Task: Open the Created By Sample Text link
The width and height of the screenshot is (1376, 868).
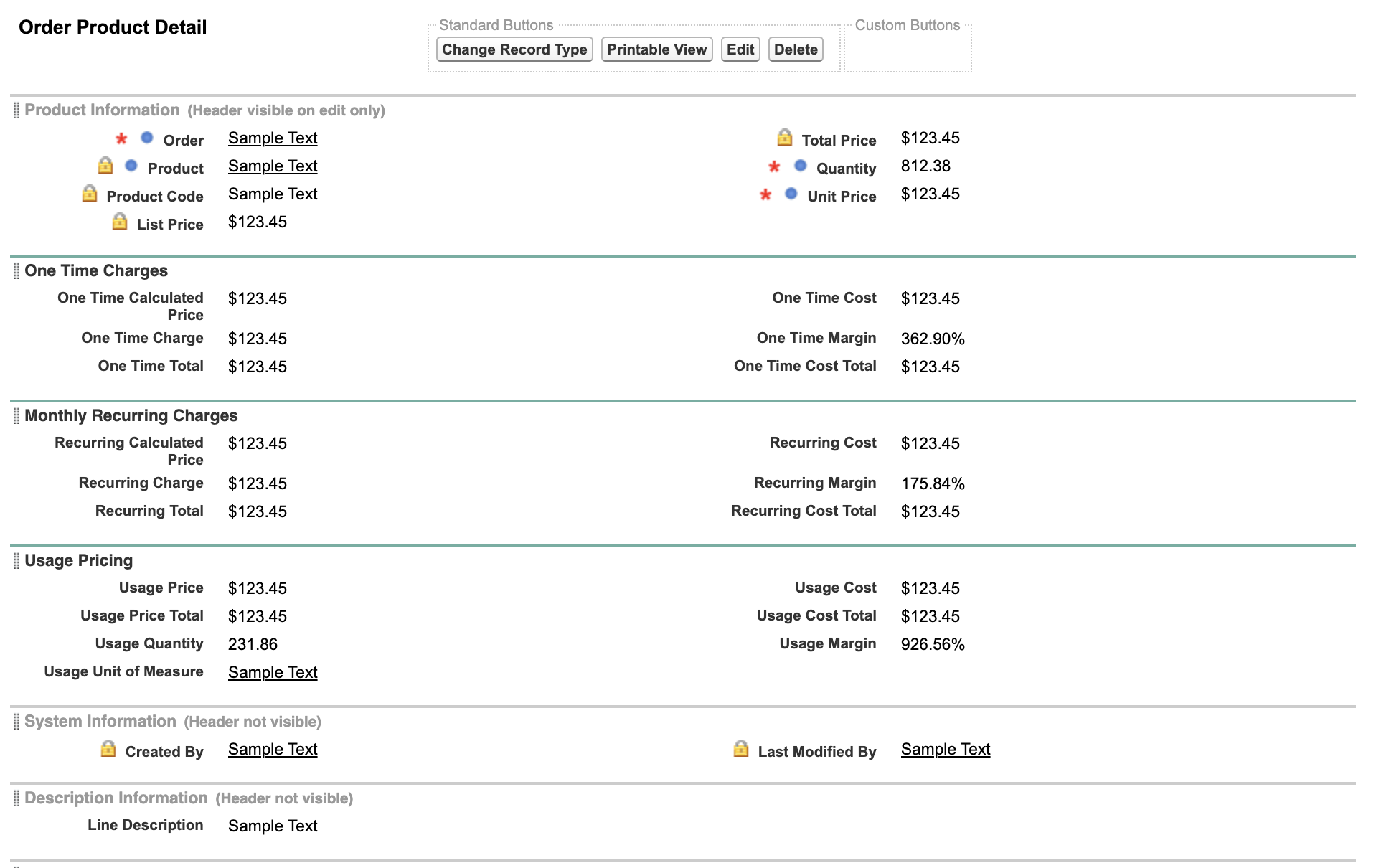Action: click(x=273, y=750)
